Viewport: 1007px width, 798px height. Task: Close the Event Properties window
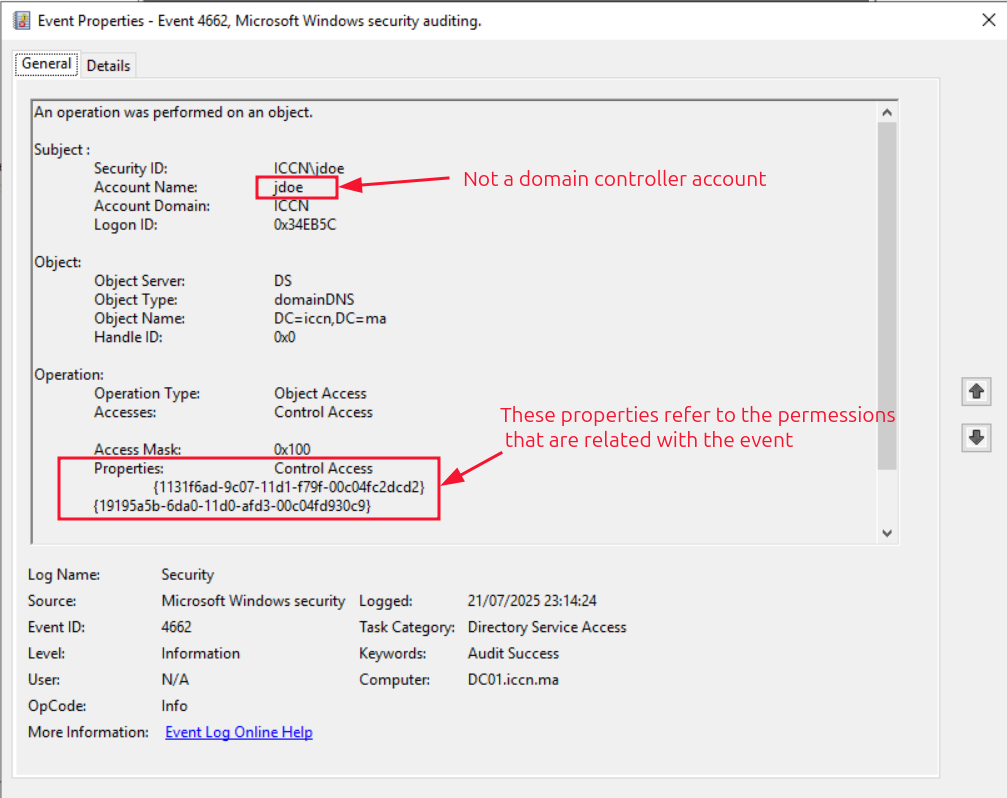click(x=988, y=20)
